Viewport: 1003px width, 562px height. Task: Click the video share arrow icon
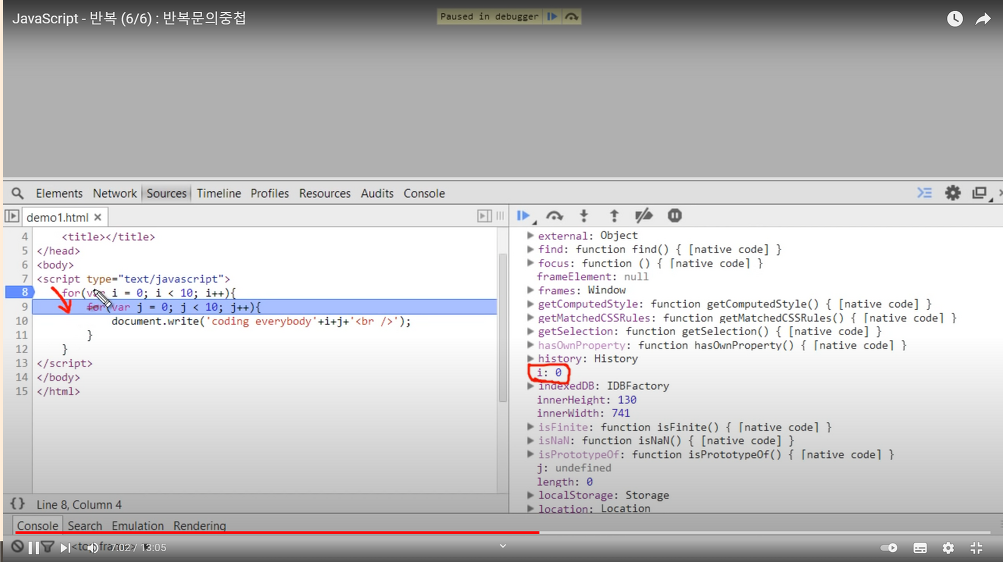point(983,19)
